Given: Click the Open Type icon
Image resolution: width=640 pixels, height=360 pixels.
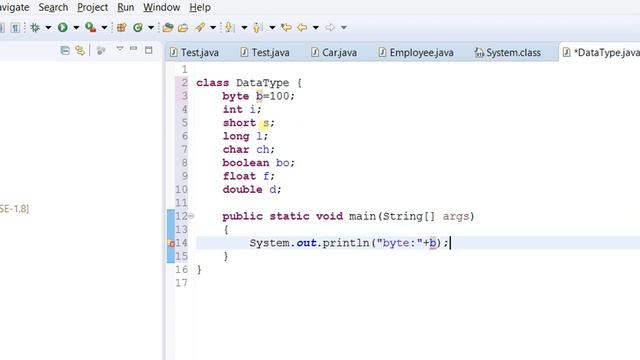Looking at the screenshot, I should pyautogui.click(x=167, y=27).
